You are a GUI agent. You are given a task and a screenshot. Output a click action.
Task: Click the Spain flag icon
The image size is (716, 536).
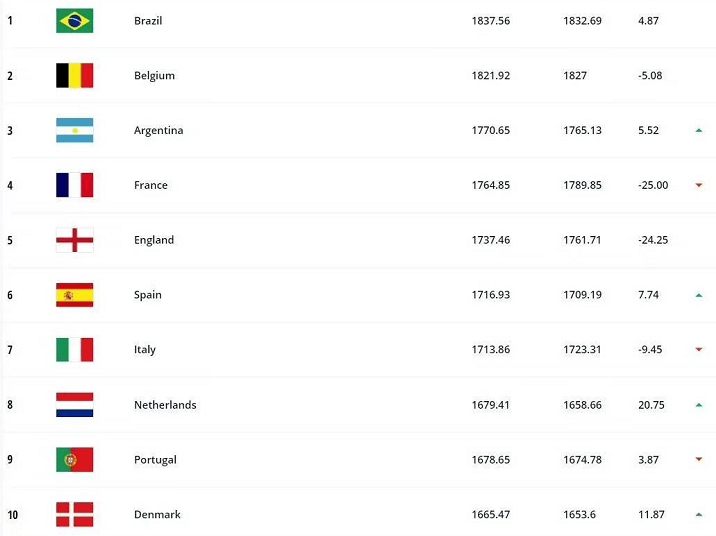pyautogui.click(x=74, y=294)
